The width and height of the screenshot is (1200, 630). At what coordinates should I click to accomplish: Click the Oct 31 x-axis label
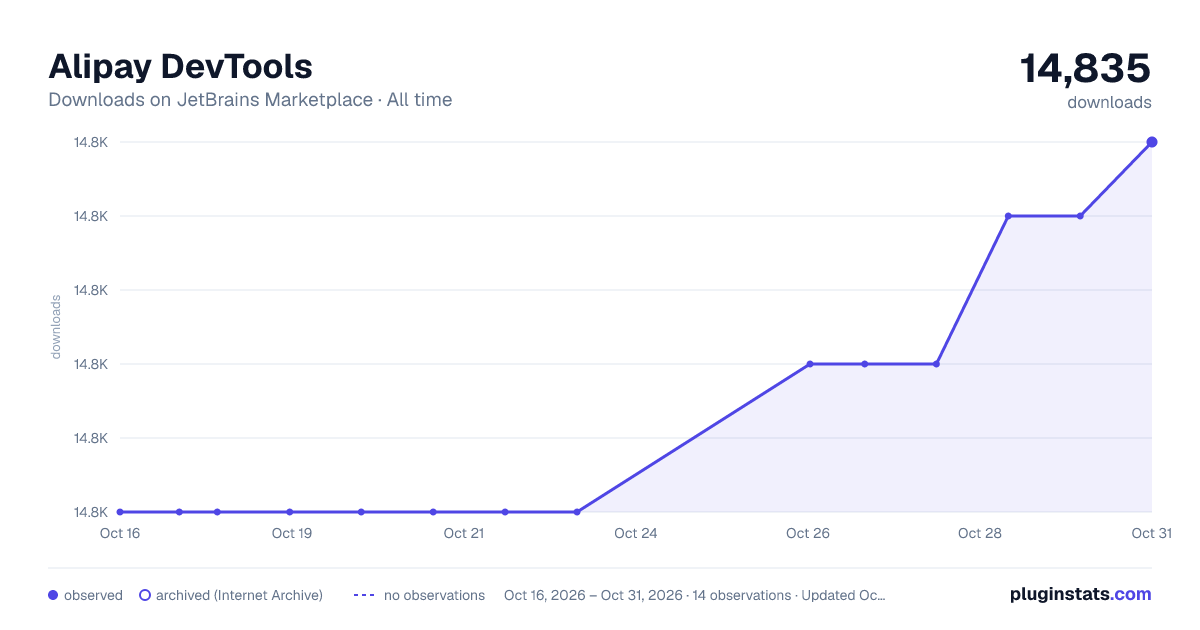tap(1151, 533)
